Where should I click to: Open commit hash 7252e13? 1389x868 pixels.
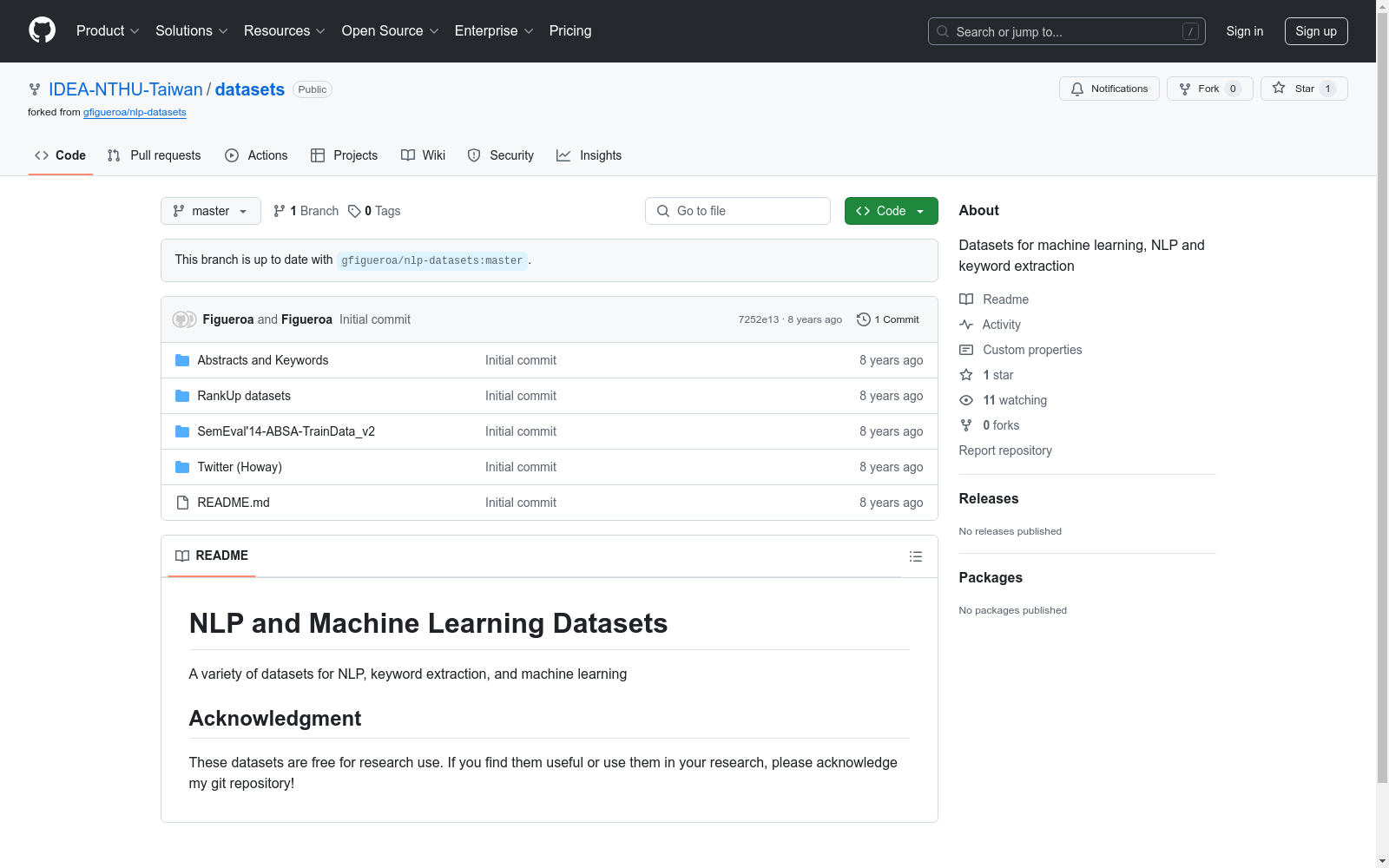(x=759, y=319)
